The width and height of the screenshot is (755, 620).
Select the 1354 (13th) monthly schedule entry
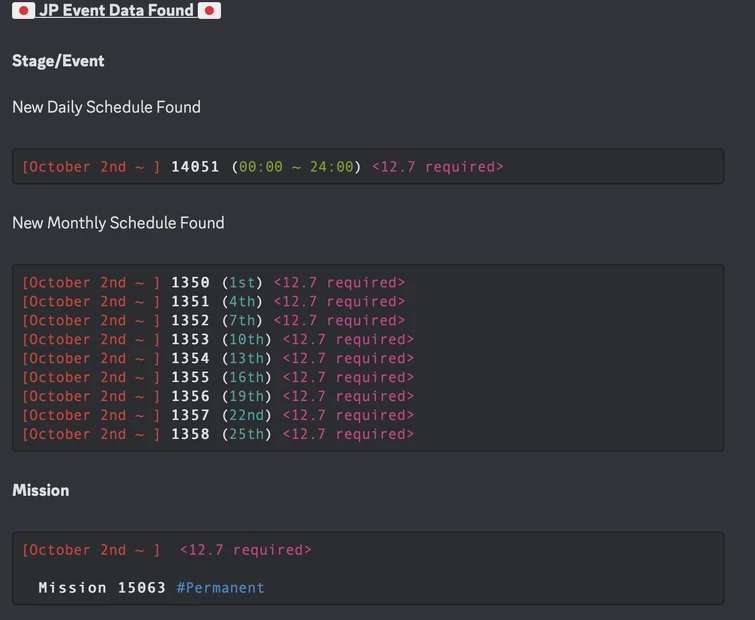[190, 359]
